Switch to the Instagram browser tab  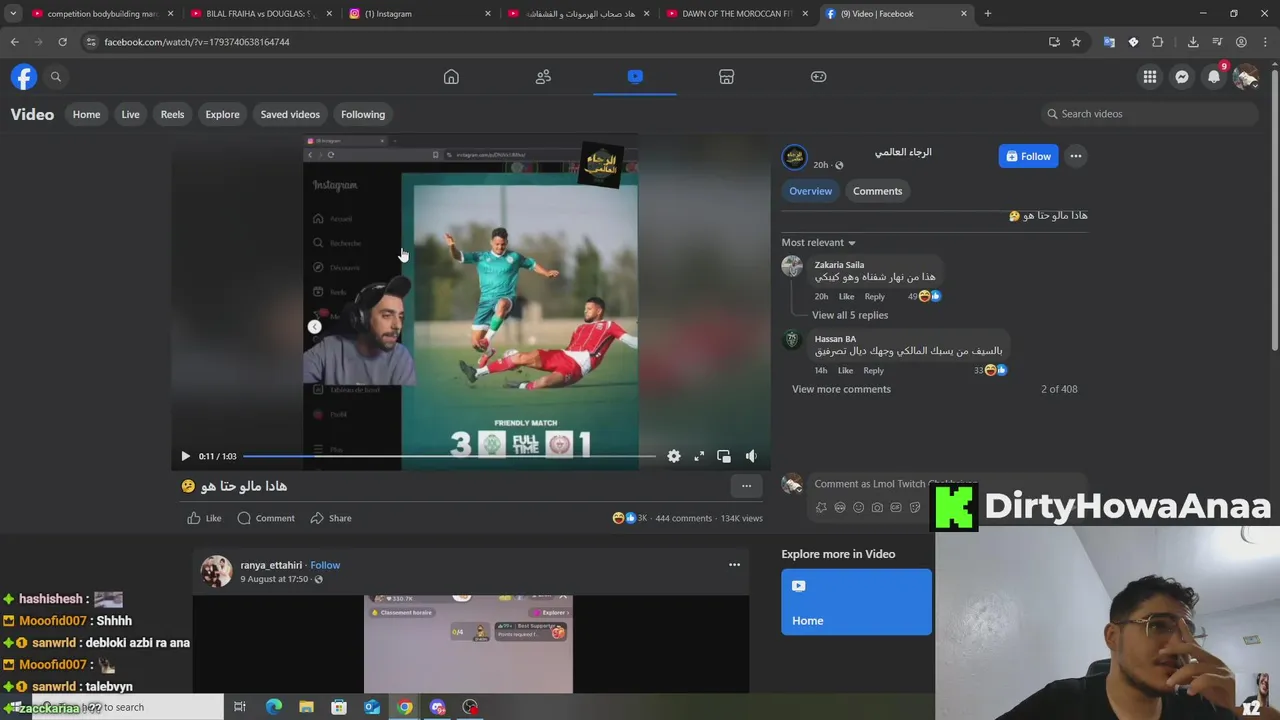click(420, 14)
